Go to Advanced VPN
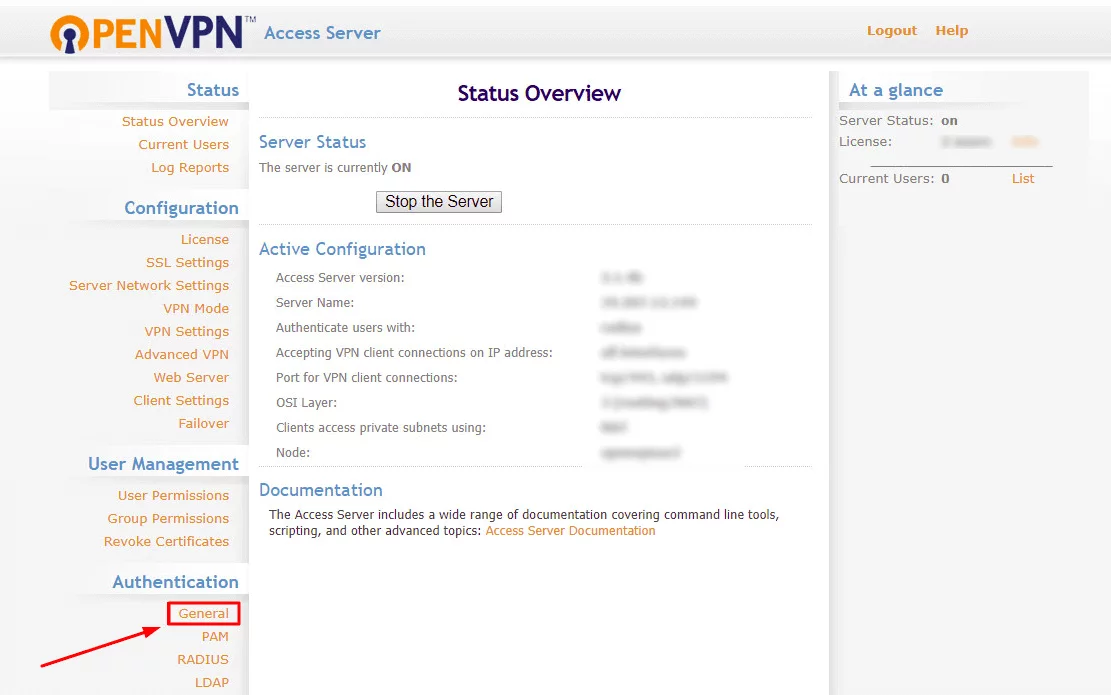The height and width of the screenshot is (695, 1111). point(181,354)
